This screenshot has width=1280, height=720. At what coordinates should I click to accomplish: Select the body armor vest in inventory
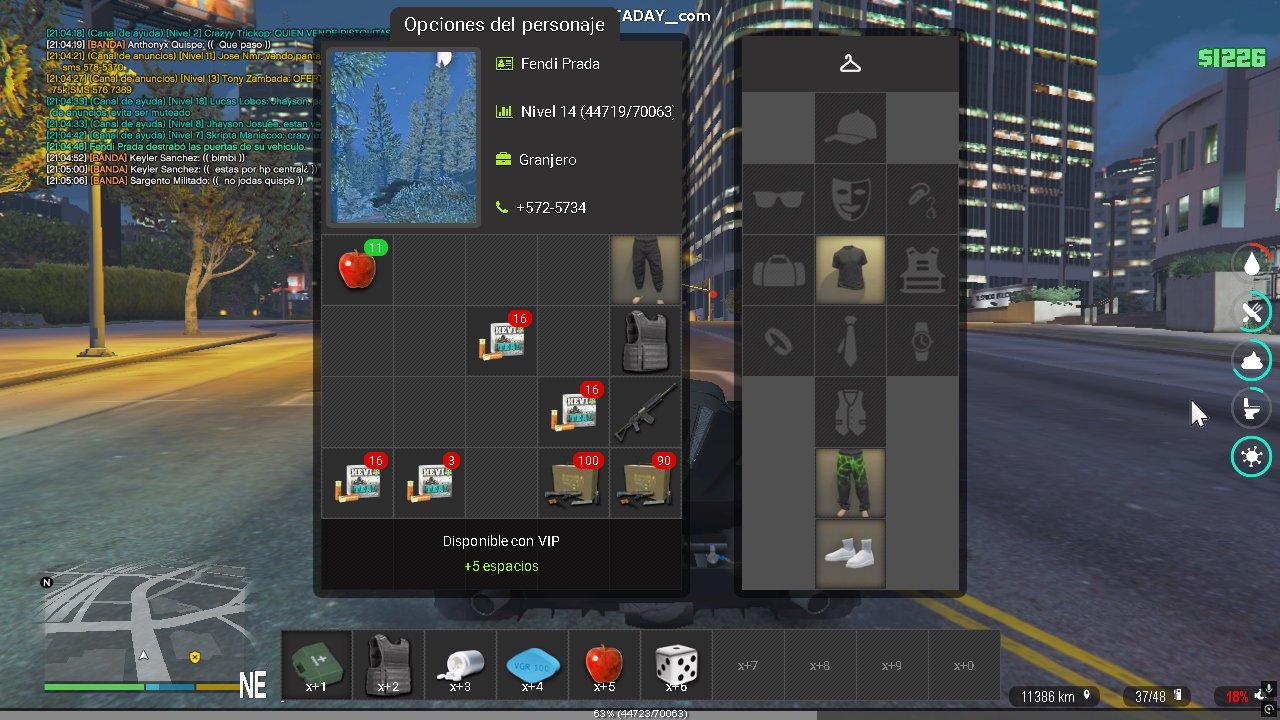click(x=645, y=341)
